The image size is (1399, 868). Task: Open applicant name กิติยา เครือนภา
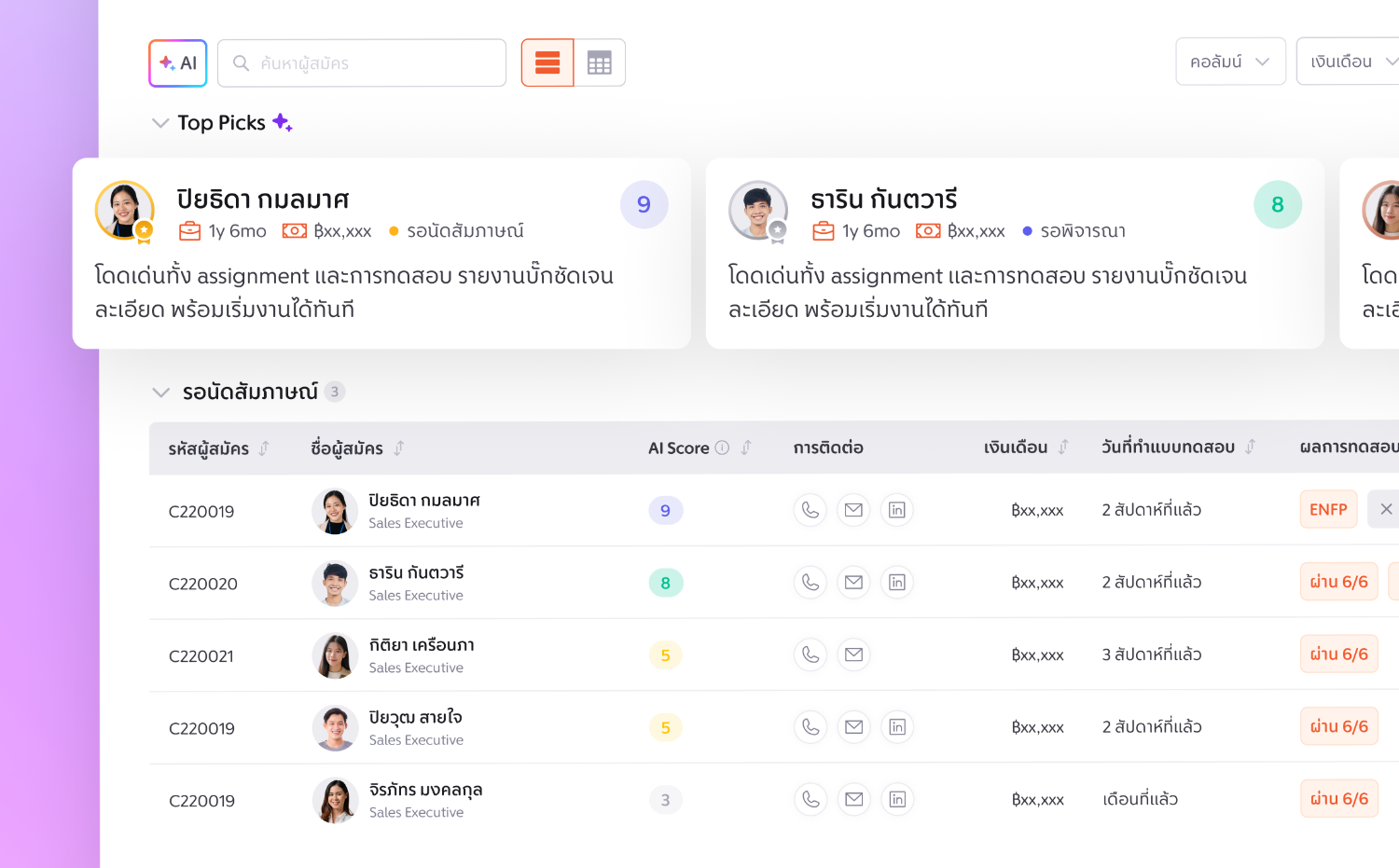422,645
